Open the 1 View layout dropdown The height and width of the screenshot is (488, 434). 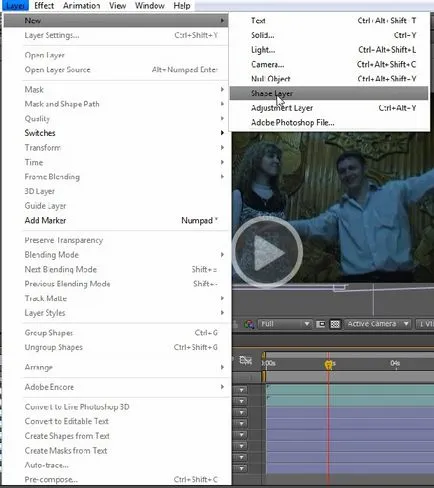coord(425,324)
